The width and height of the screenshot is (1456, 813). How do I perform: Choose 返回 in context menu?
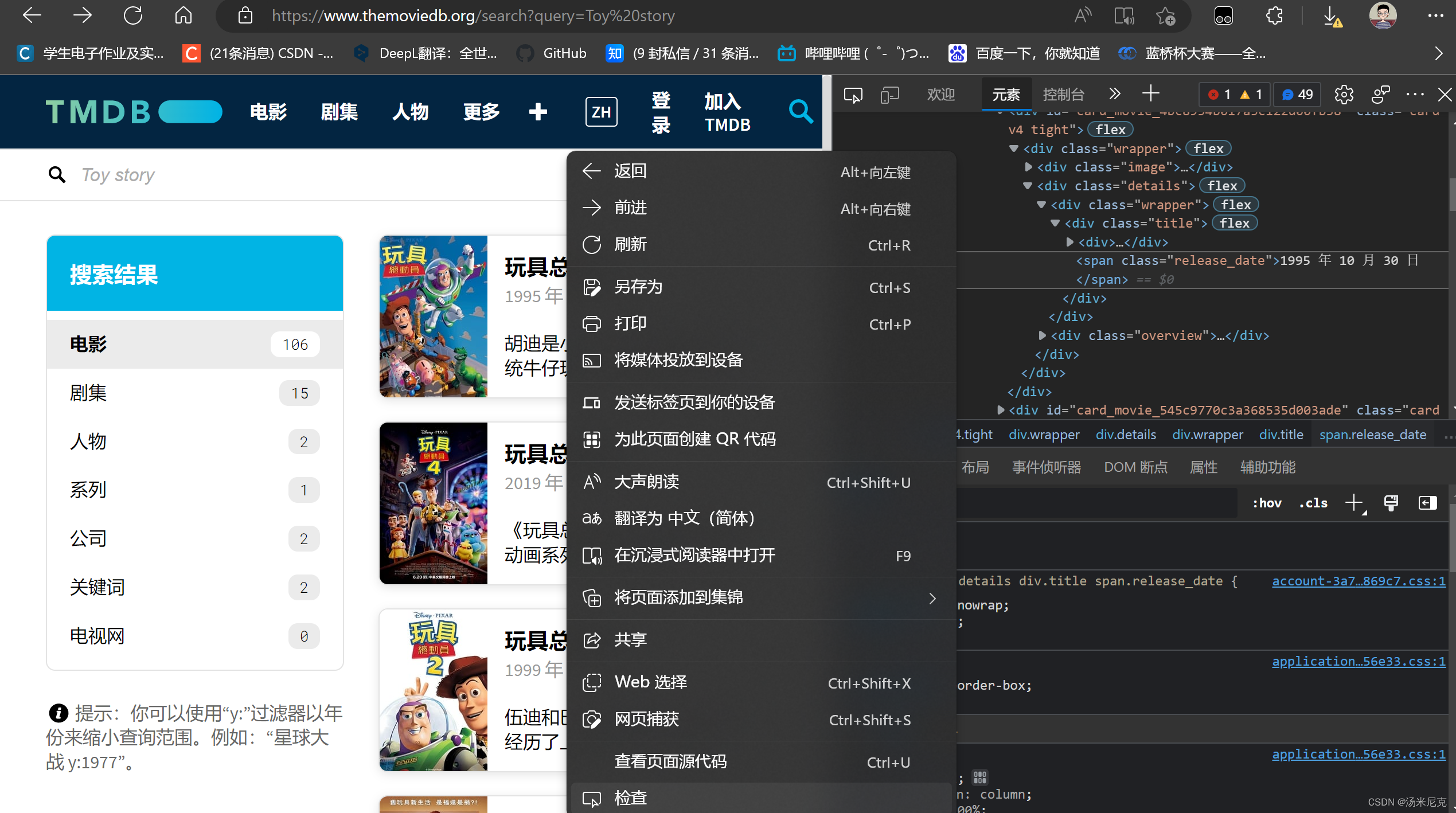[x=761, y=171]
